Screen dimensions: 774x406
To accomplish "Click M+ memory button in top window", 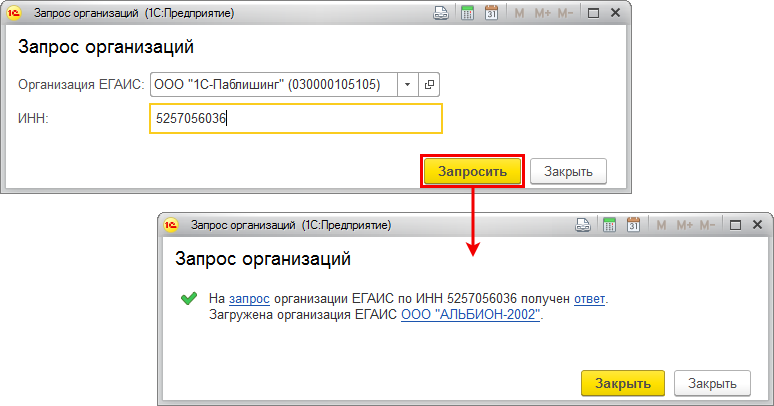I will [x=542, y=13].
